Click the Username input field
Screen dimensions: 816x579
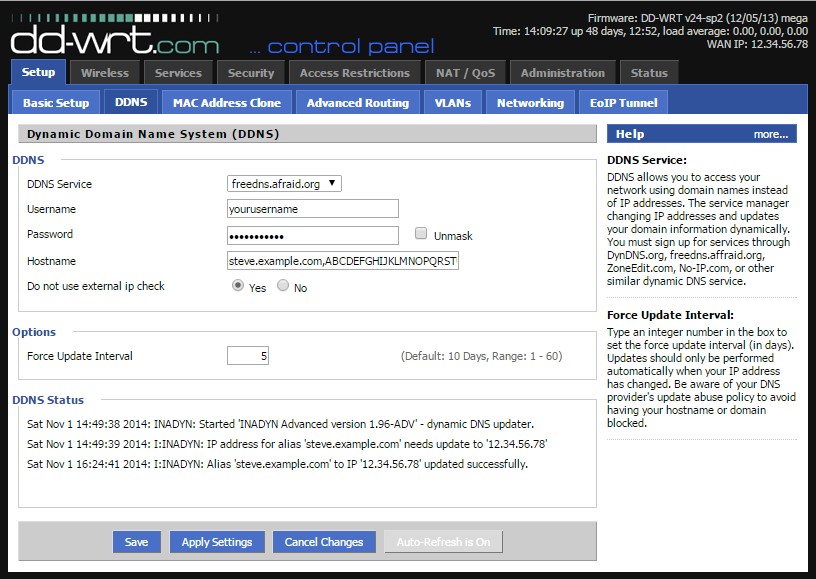313,209
